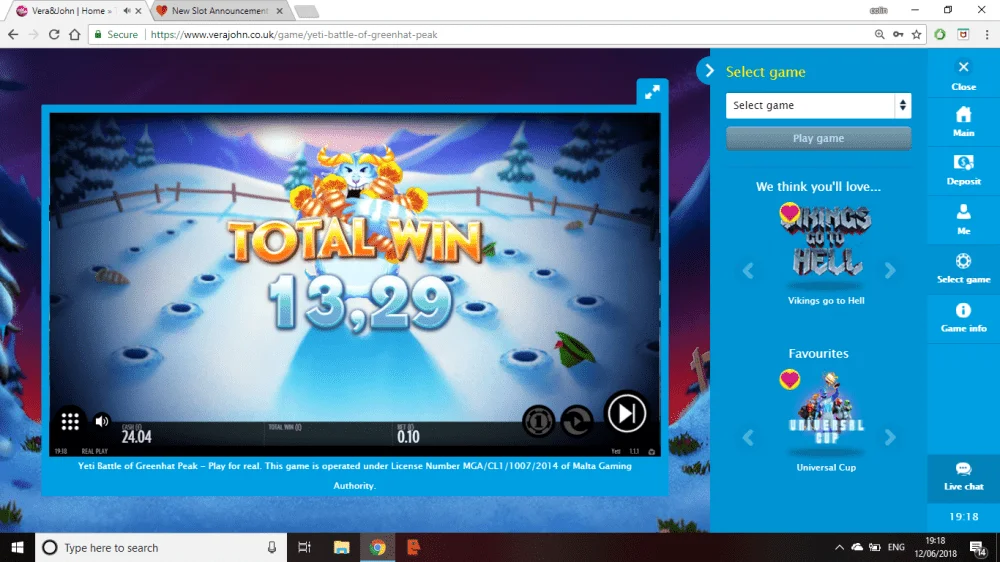Expand the game to fullscreen
Viewport: 1000px width, 562px height.
click(652, 92)
